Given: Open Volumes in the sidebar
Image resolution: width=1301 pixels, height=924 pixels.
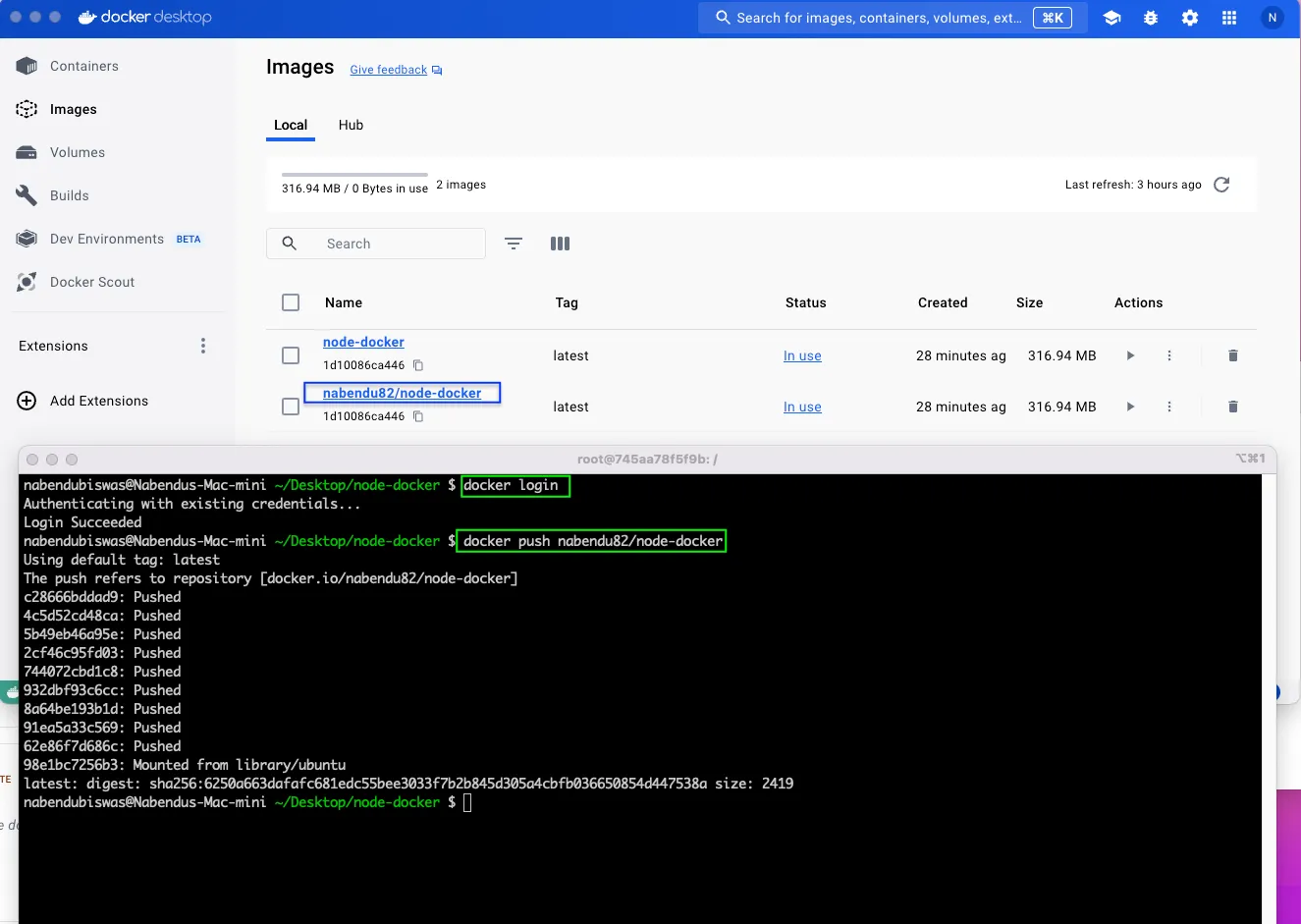Looking at the screenshot, I should click(77, 152).
